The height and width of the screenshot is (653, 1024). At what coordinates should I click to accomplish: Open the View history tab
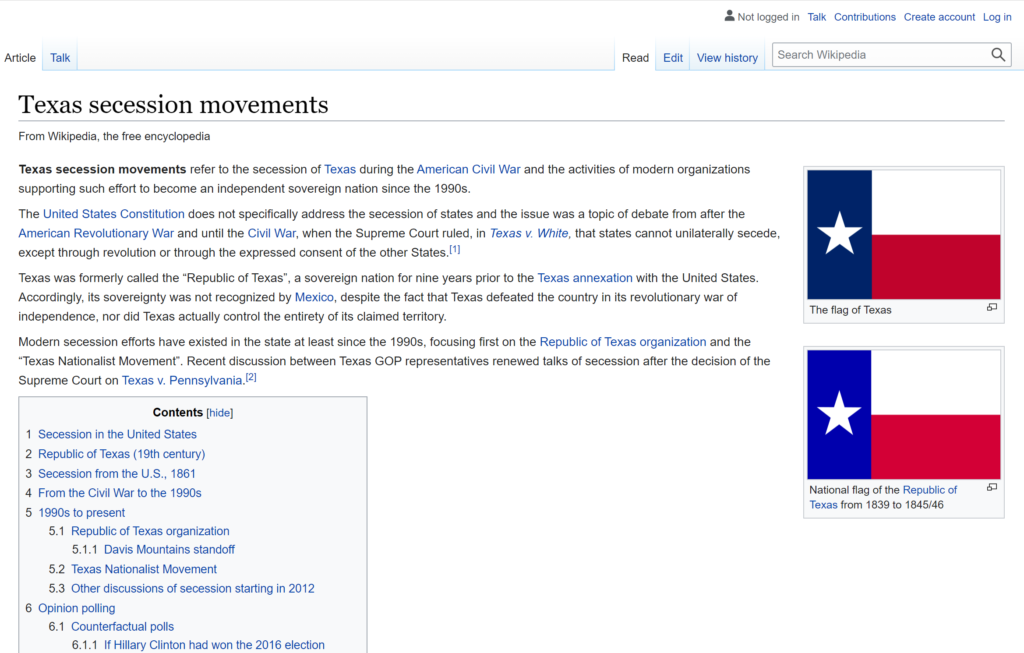[x=727, y=57]
